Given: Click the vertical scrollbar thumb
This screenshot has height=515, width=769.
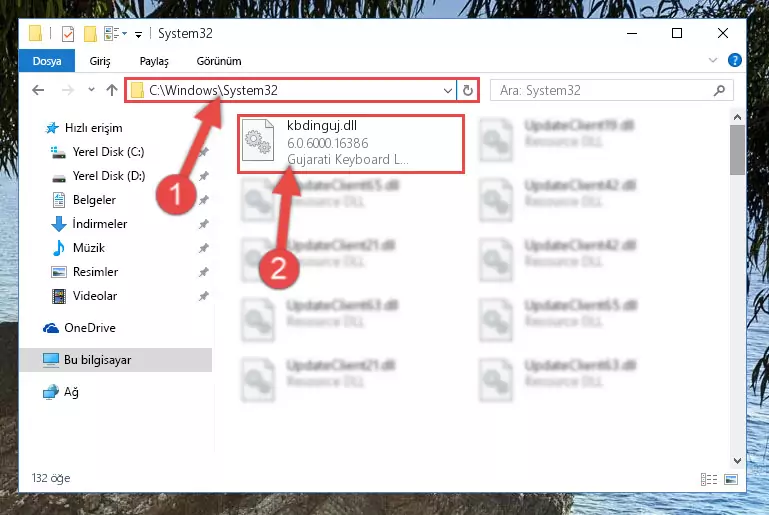Looking at the screenshot, I should (x=737, y=150).
